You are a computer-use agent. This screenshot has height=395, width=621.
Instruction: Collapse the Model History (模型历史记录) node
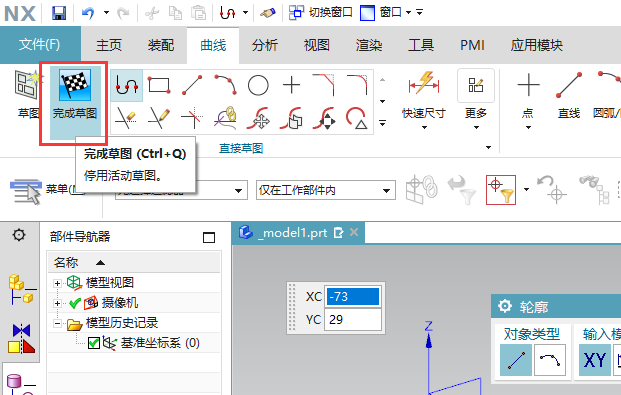click(57, 324)
